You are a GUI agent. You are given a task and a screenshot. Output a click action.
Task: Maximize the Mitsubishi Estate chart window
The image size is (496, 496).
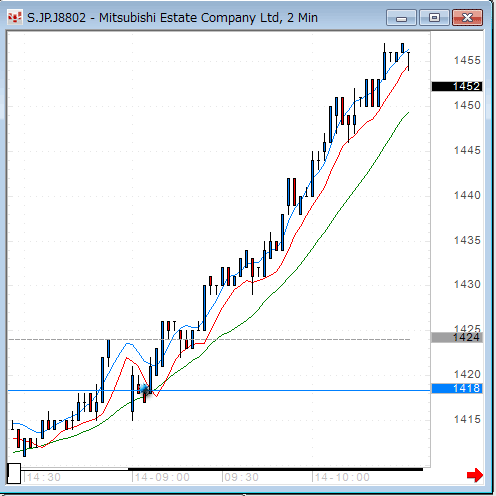[434, 18]
